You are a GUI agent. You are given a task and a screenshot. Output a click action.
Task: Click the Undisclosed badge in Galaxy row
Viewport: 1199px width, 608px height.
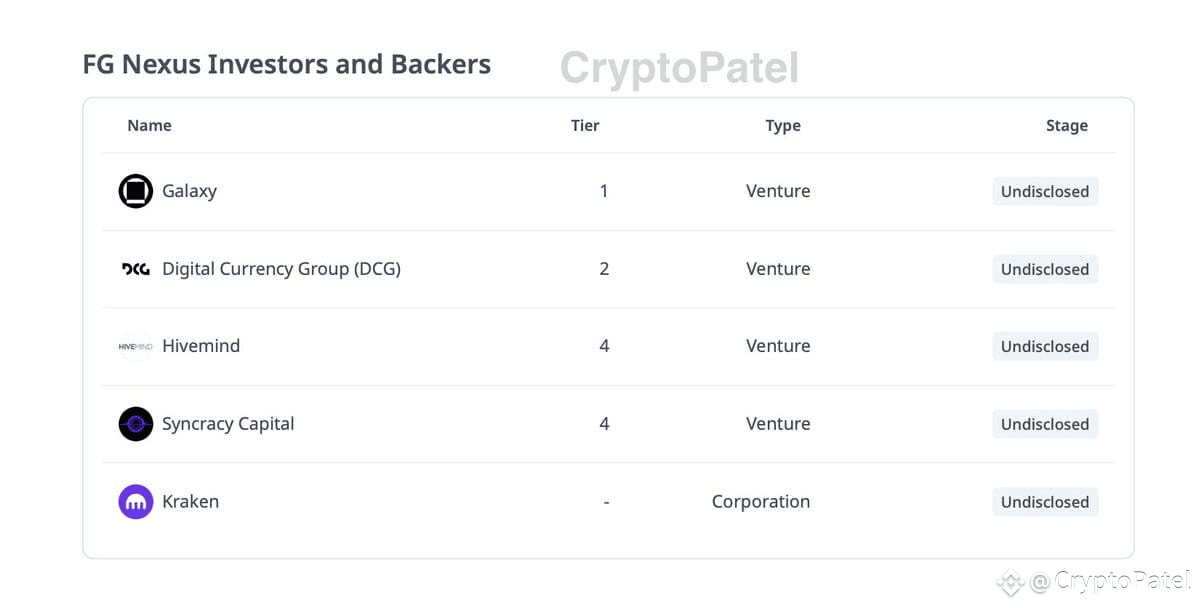[x=1045, y=191]
